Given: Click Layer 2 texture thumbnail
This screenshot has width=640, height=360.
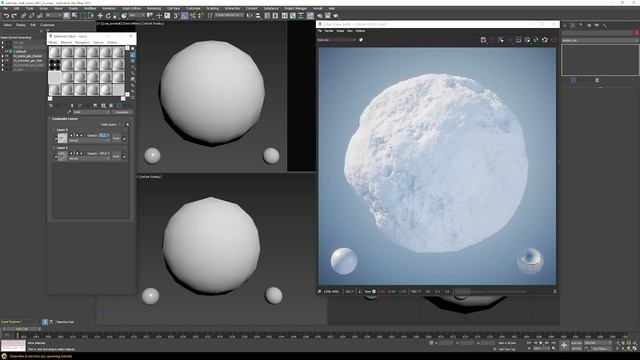Looking at the screenshot, I should click(62, 138).
